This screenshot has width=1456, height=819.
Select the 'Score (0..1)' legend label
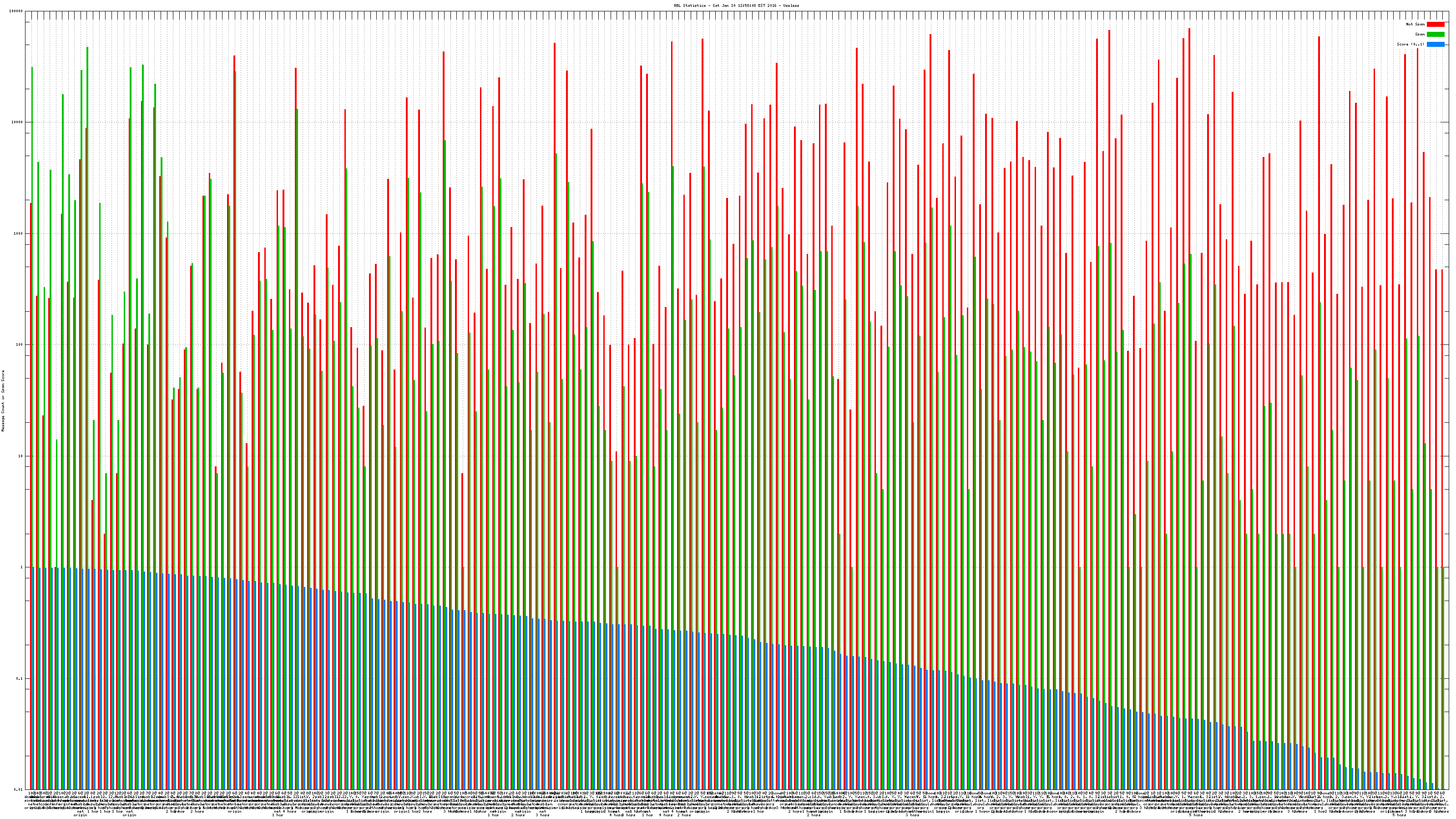[x=1410, y=44]
